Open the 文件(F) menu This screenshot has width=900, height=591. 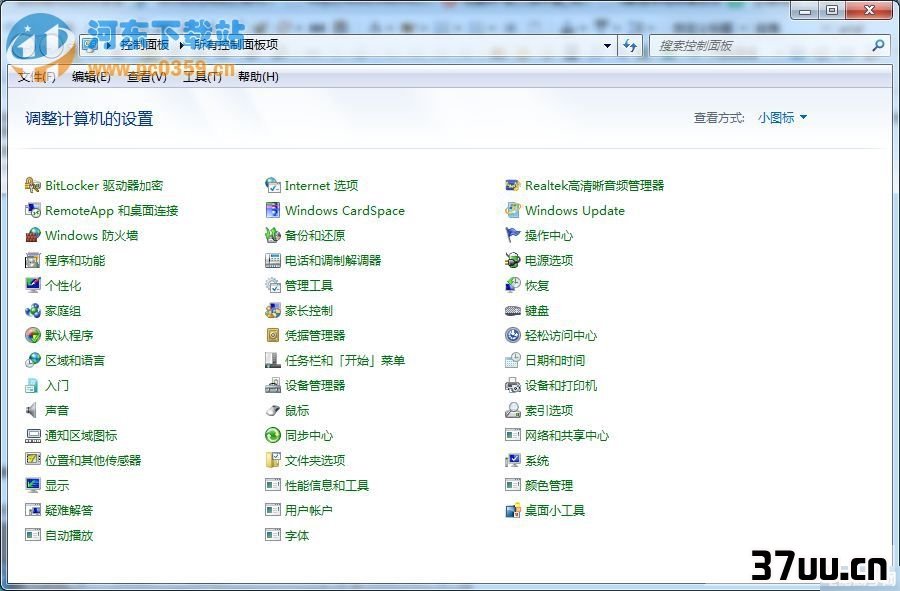(x=37, y=77)
